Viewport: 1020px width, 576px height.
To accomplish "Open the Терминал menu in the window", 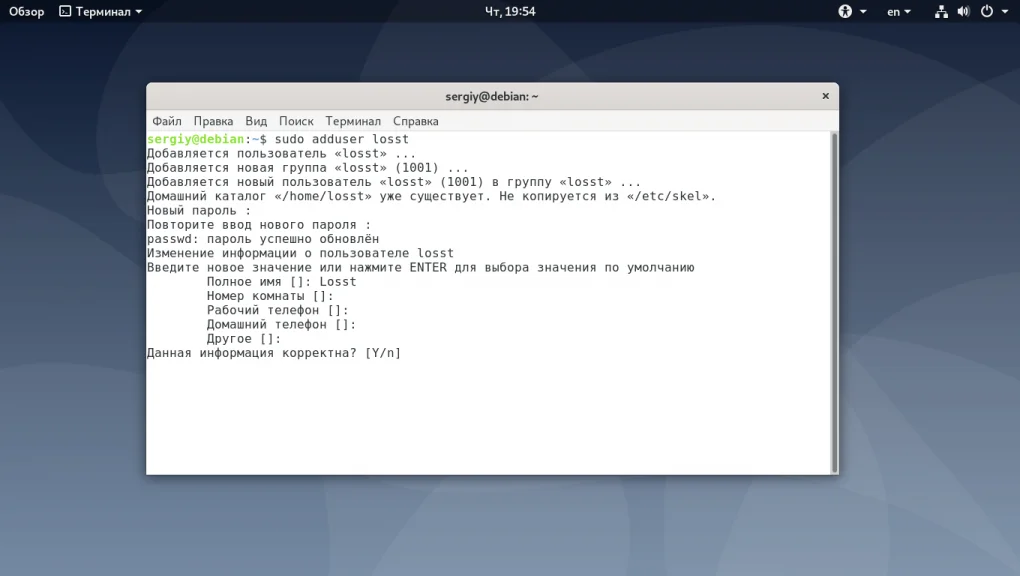I will coord(352,120).
